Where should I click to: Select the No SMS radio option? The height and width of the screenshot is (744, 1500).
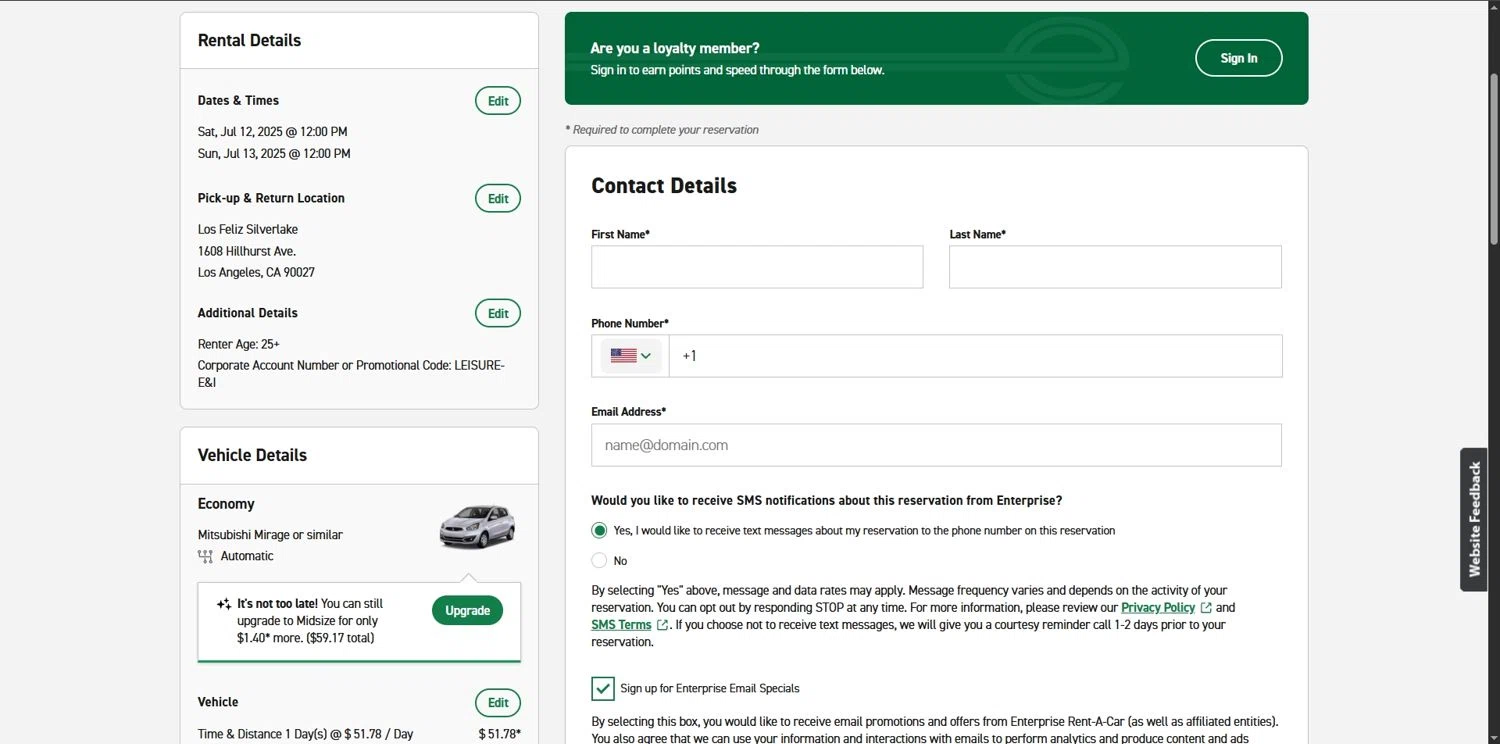click(x=599, y=560)
